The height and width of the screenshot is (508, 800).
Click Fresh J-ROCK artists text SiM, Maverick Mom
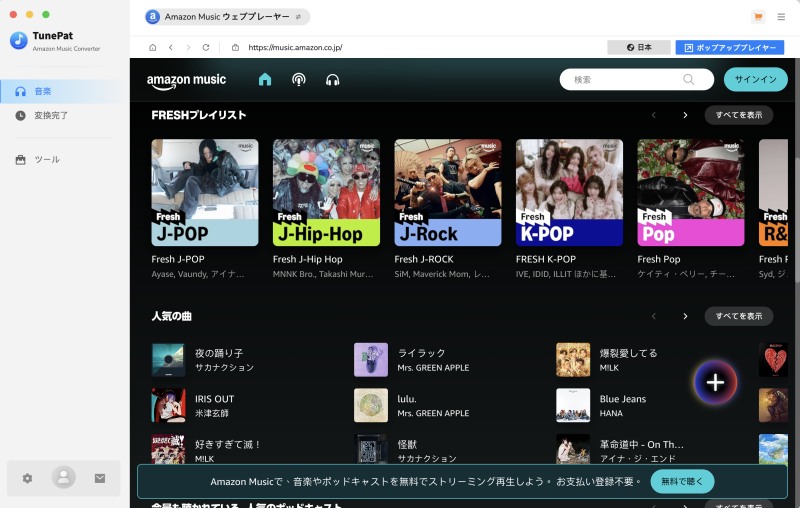click(x=442, y=274)
